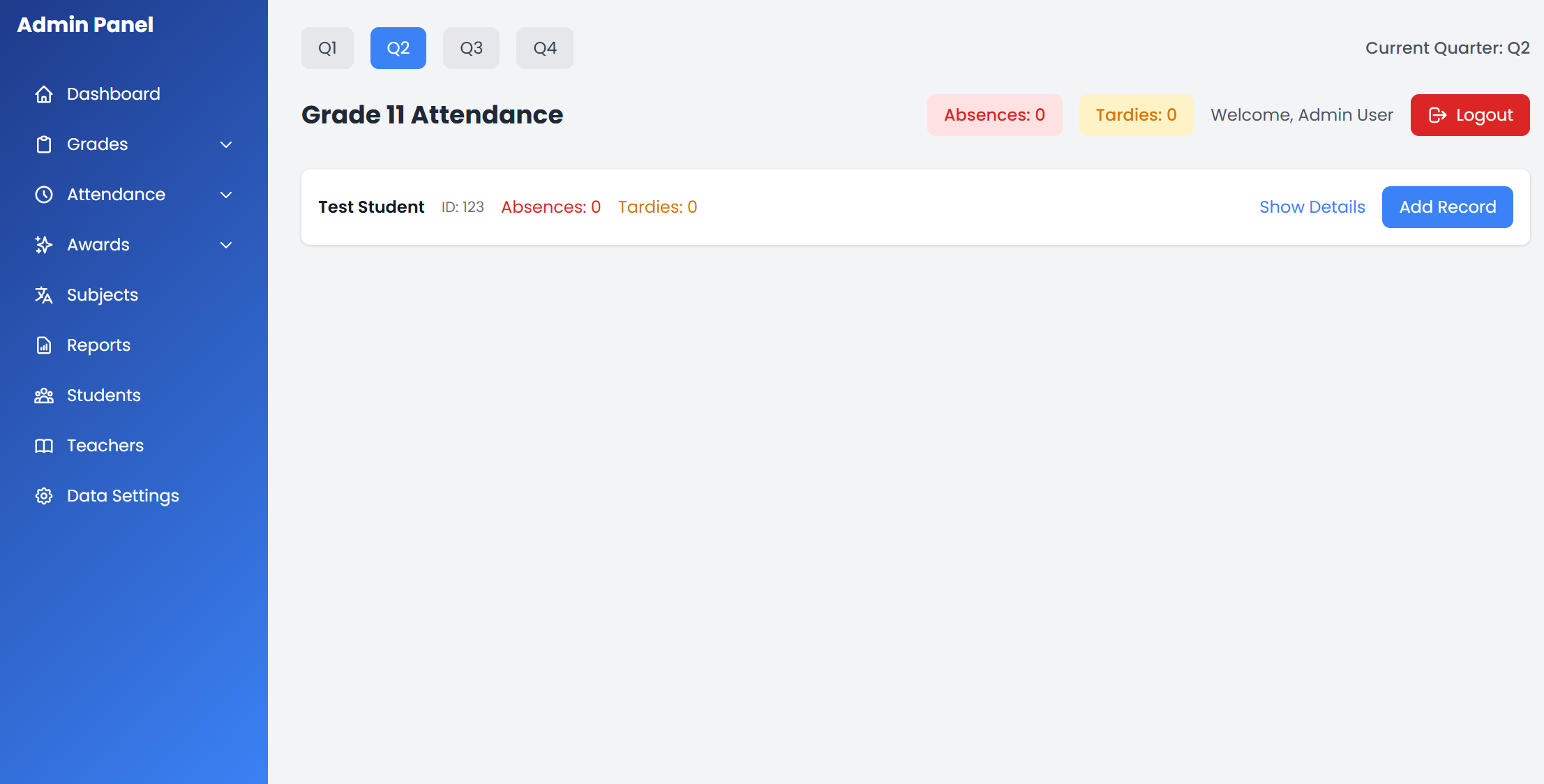This screenshot has height=784, width=1544.
Task: Go to the Teachers page
Action: 134,446
